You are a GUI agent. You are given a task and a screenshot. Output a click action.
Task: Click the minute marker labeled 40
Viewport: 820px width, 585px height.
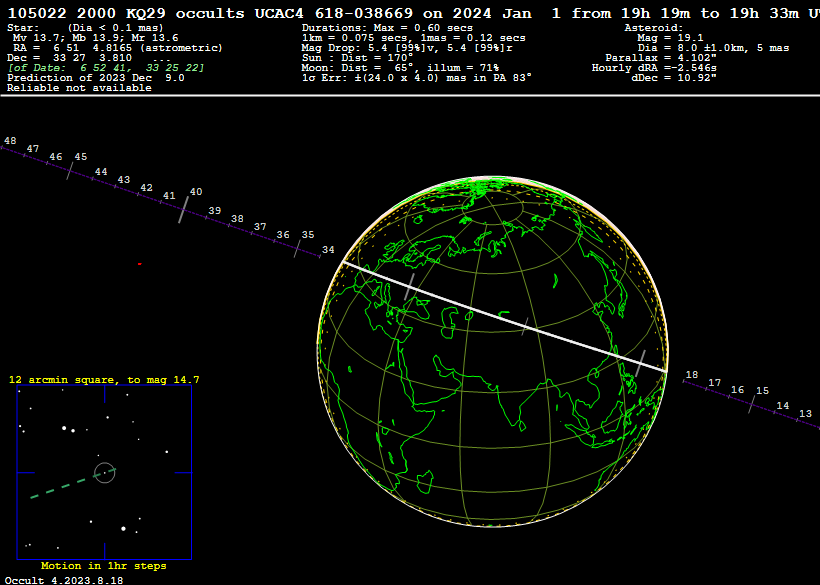click(x=196, y=192)
